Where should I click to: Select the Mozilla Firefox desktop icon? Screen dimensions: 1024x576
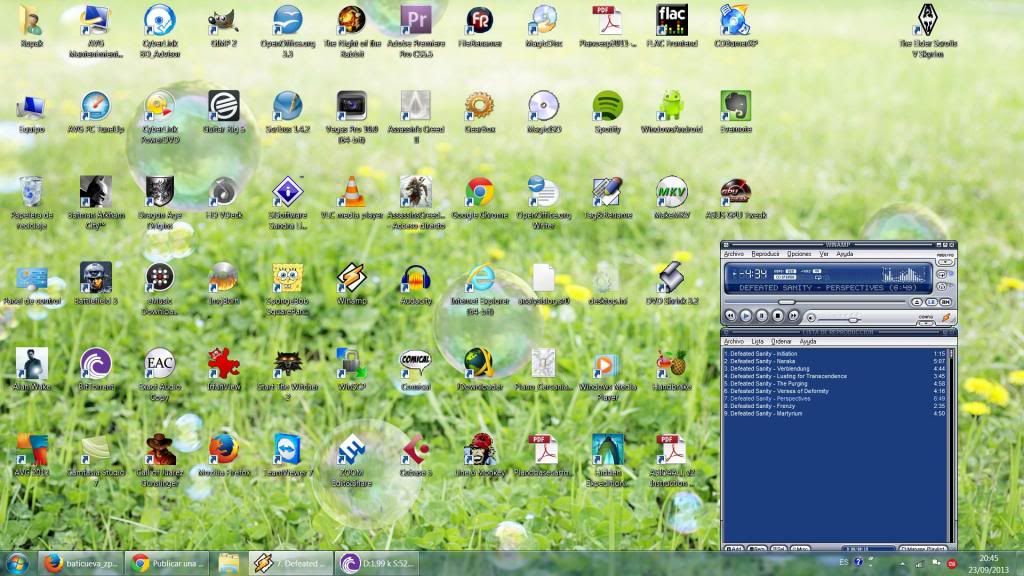click(x=223, y=455)
